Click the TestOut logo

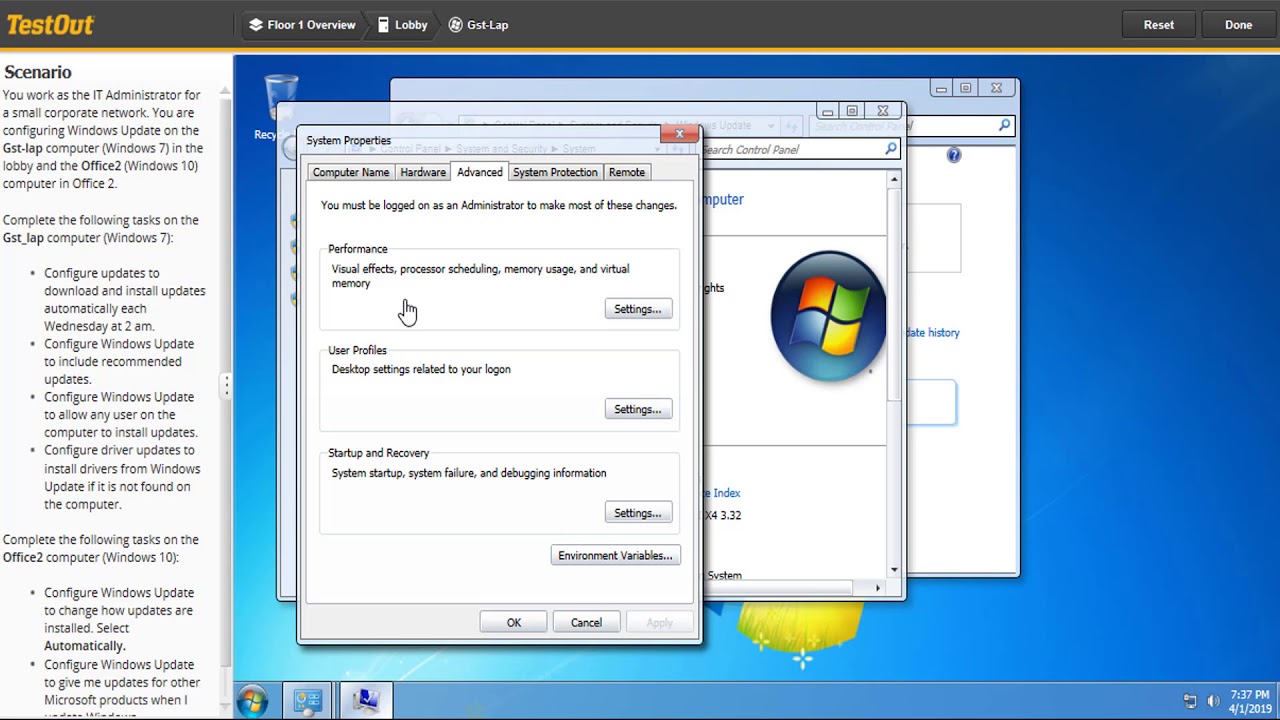50,24
